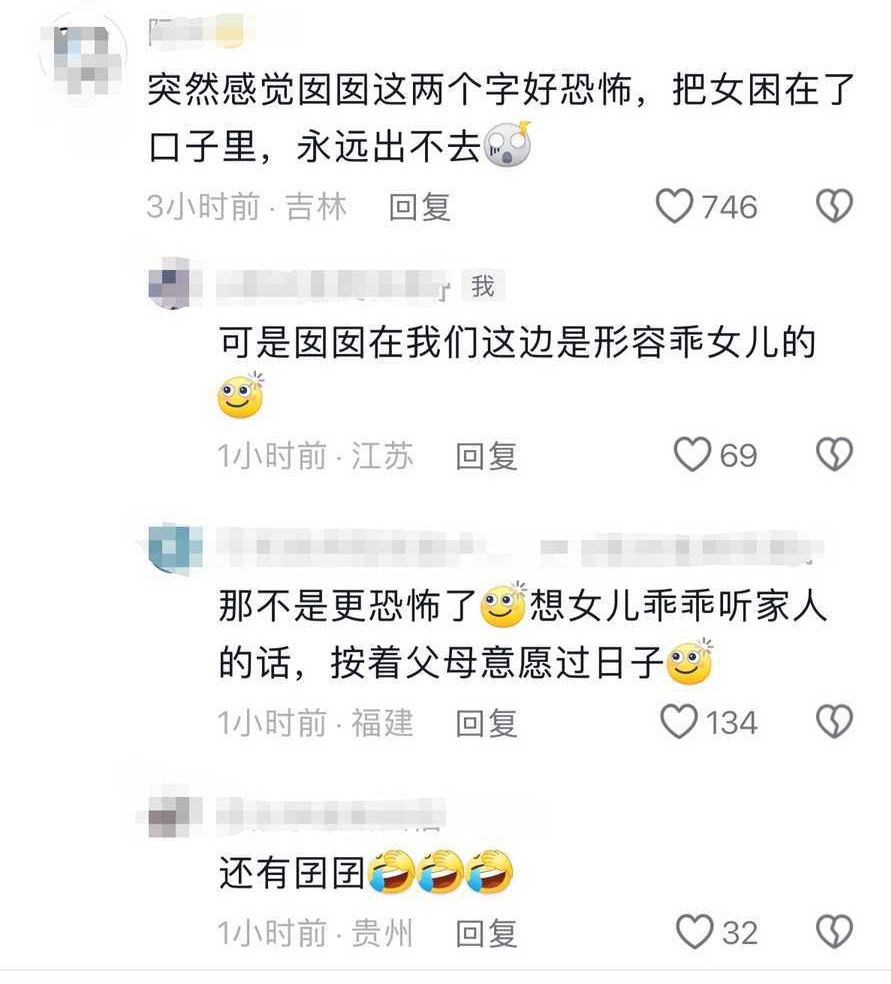Tap broken-heart icon on 贵州 reply
The width and height of the screenshot is (891, 984).
point(835,932)
